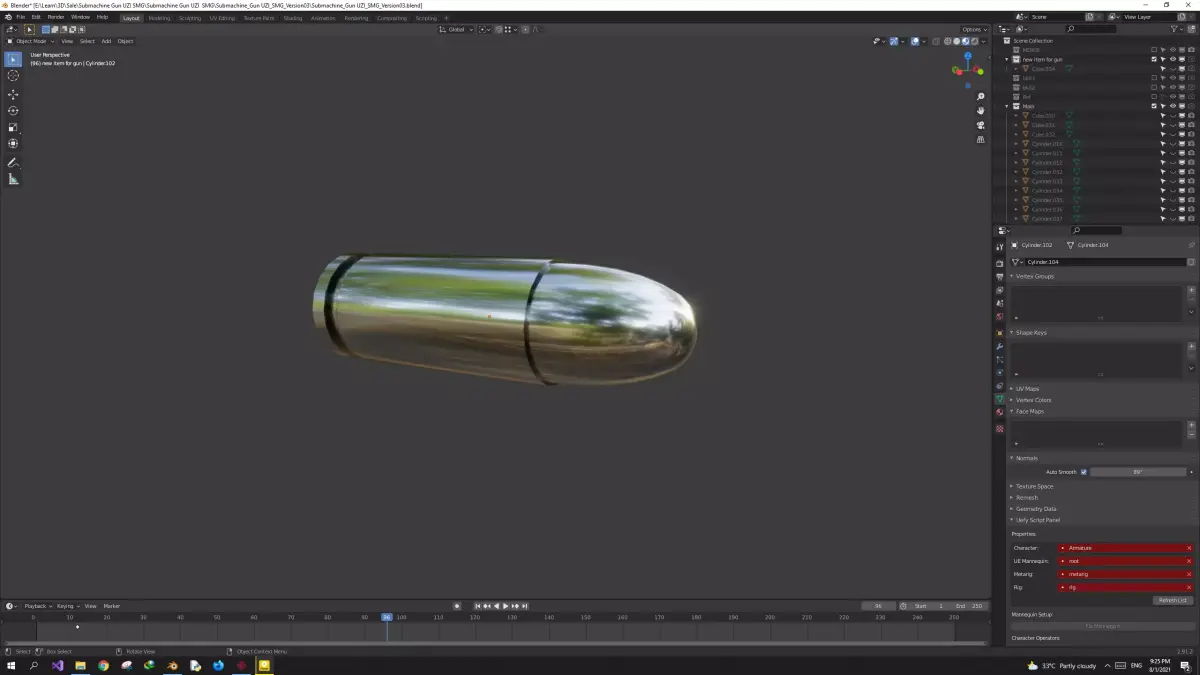Open the Object Data green triangle tab
1200x675 pixels.
999,399
